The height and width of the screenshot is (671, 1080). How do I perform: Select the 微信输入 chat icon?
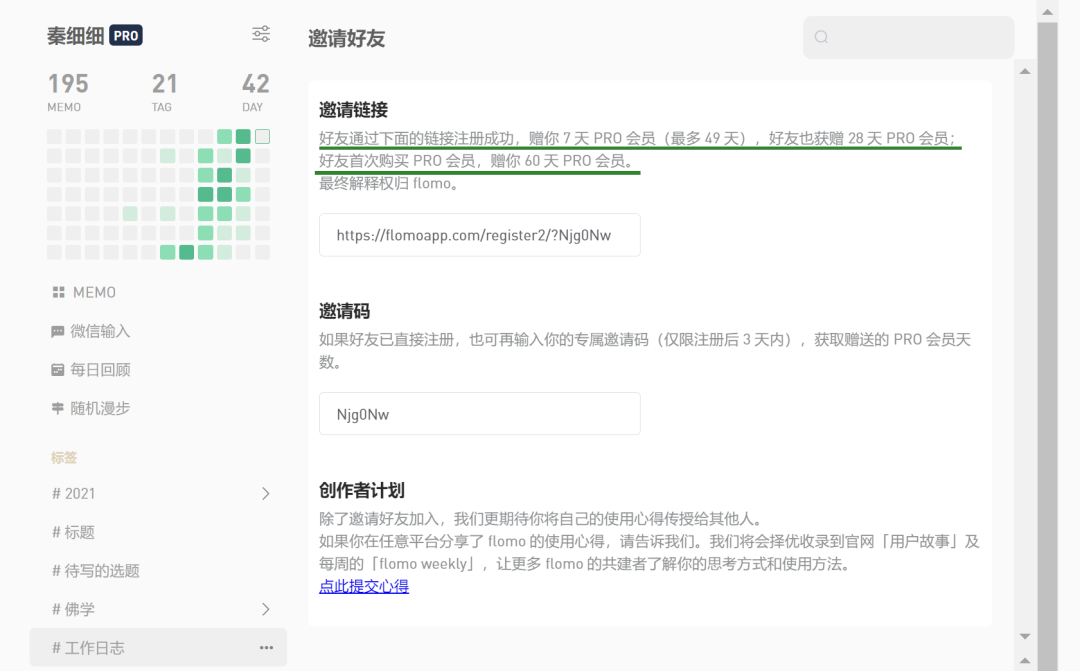[58, 331]
